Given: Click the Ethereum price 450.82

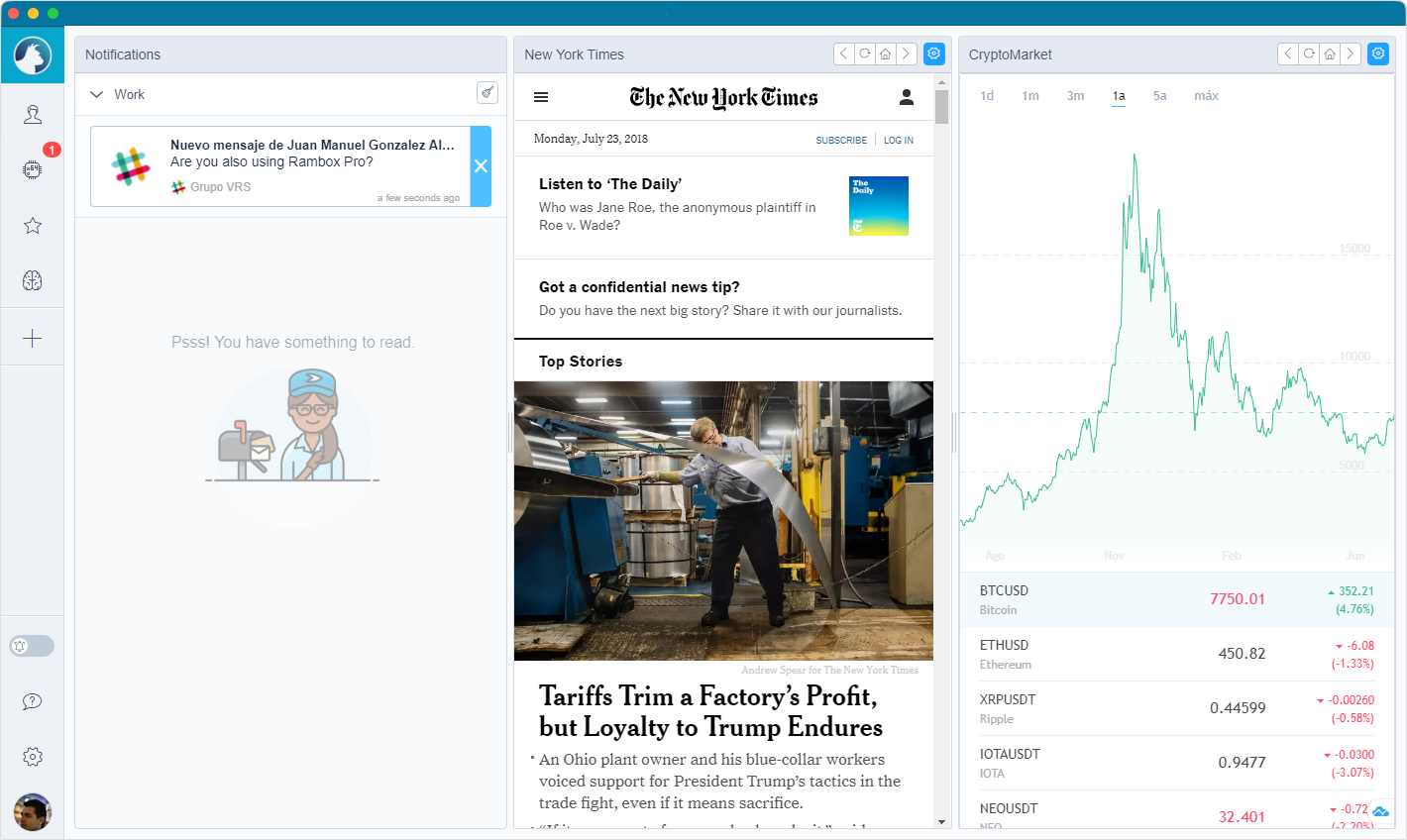Looking at the screenshot, I should click(1243, 654).
